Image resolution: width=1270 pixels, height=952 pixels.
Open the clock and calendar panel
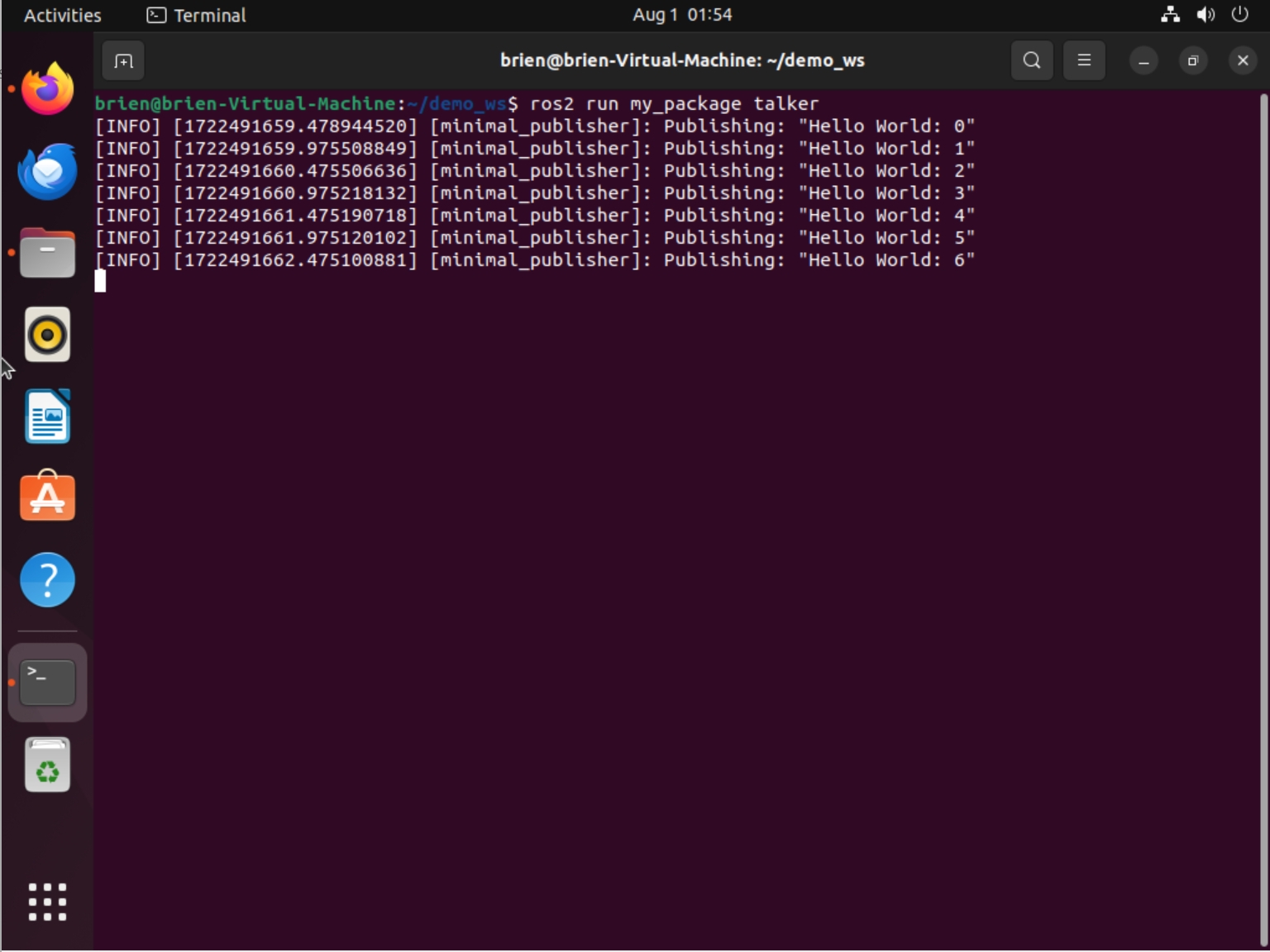pos(682,15)
